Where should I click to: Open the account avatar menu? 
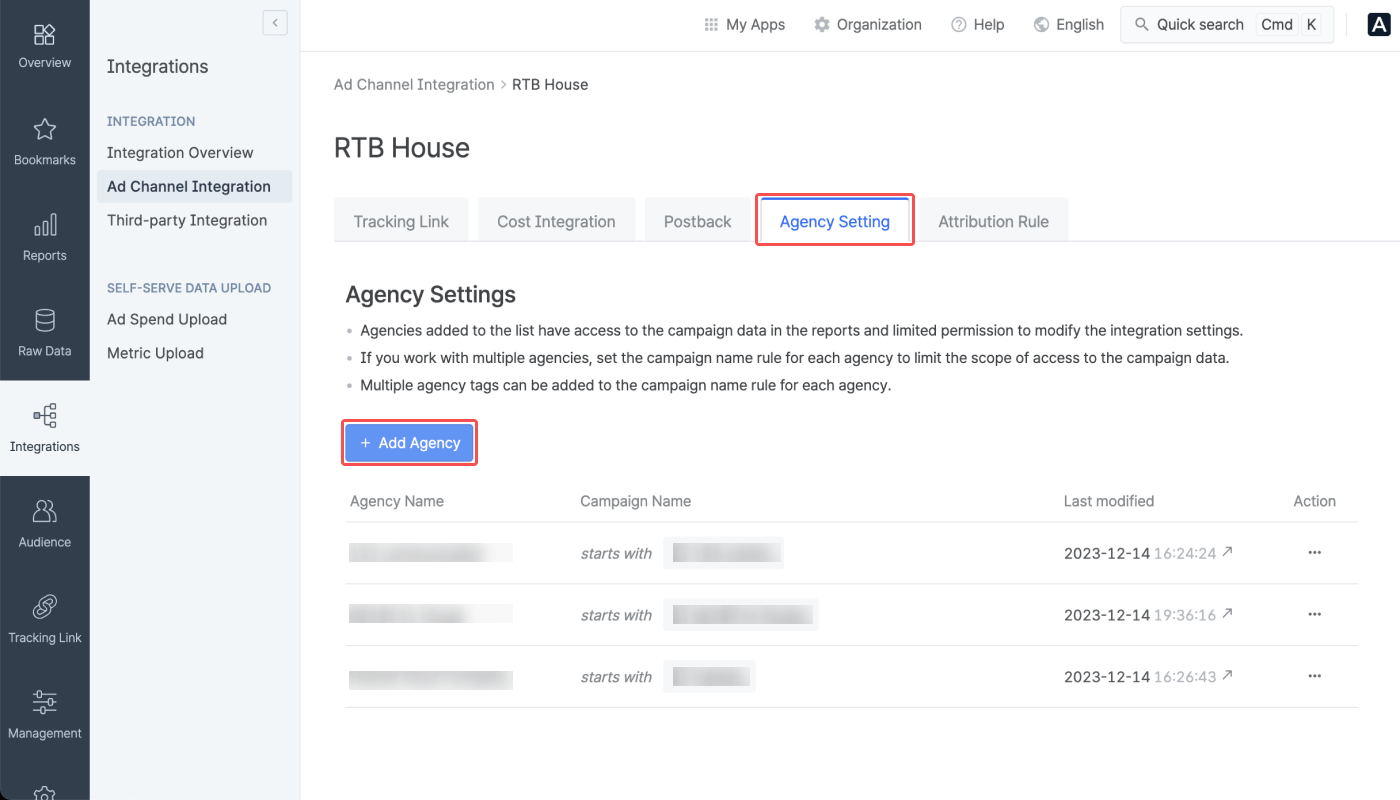[1379, 25]
